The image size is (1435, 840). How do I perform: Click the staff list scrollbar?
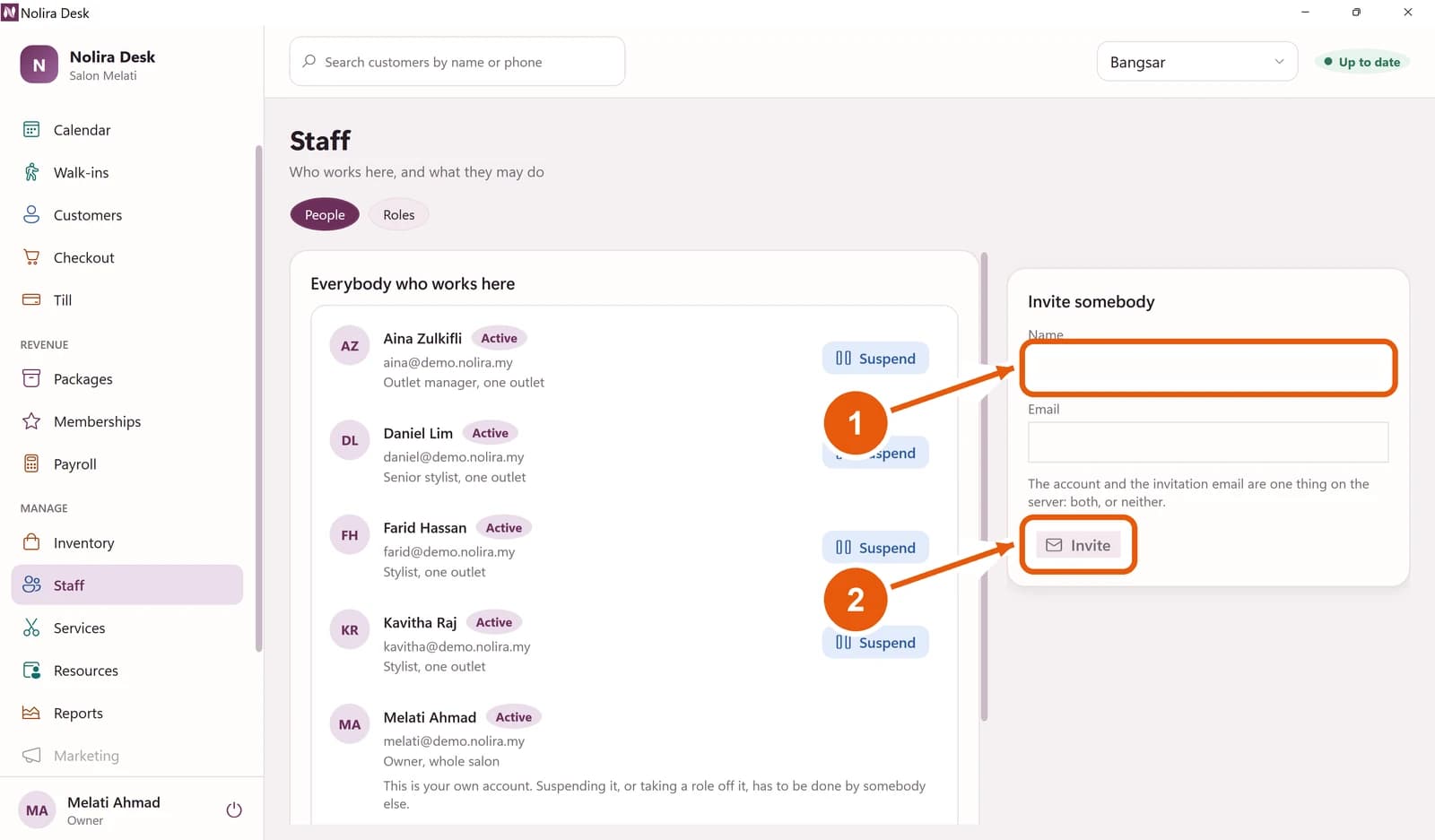coord(984,488)
